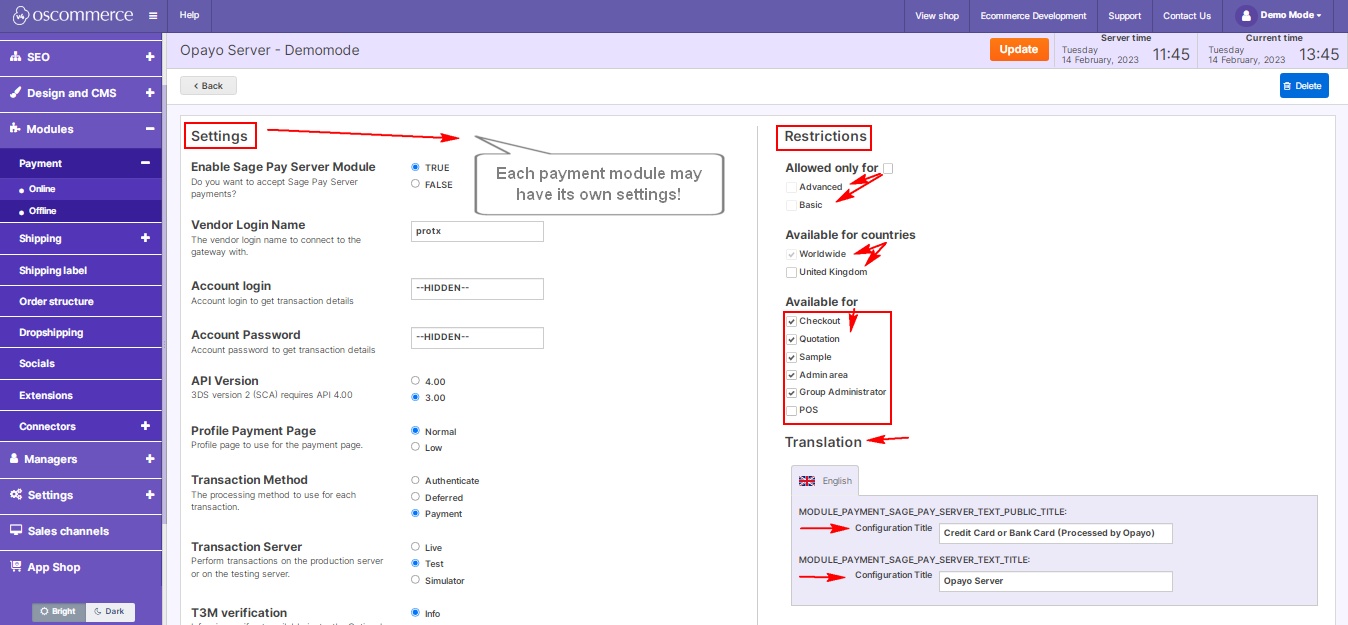Open Socials in sidebar
This screenshot has width=1348, height=625.
coord(80,363)
